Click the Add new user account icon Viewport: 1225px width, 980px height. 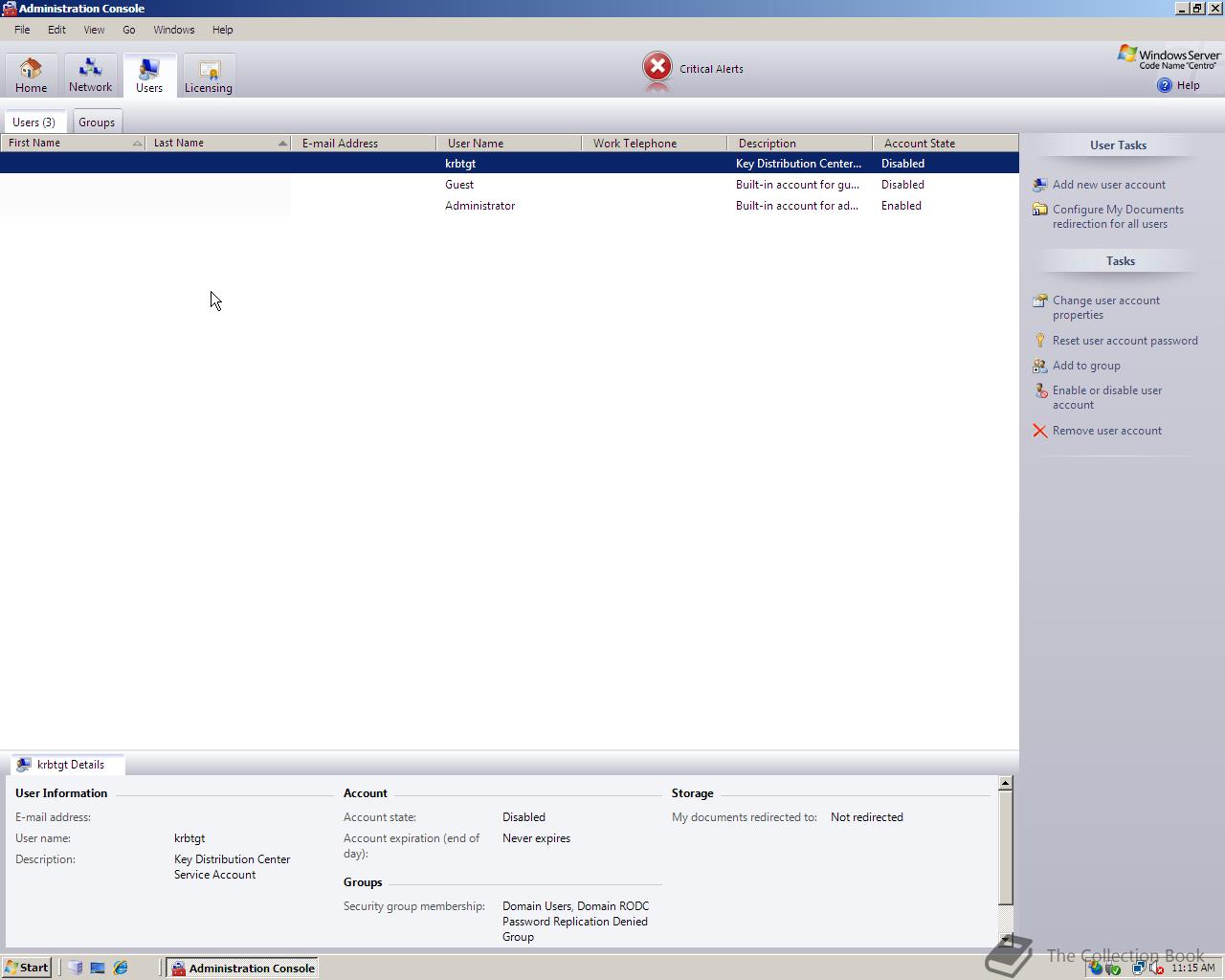[1040, 185]
